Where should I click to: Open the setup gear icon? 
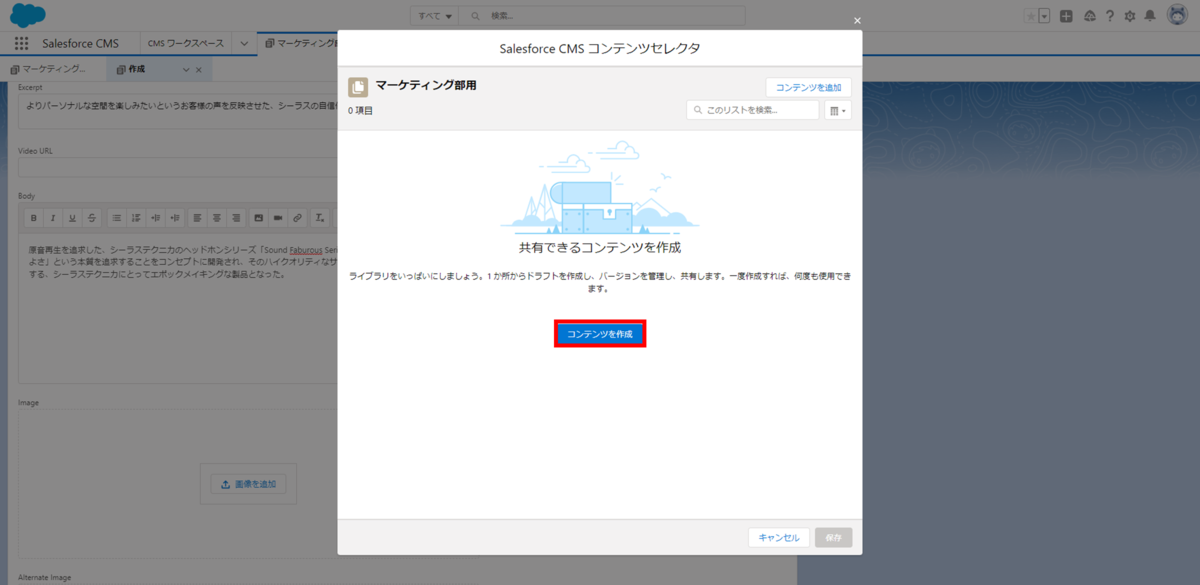pyautogui.click(x=1130, y=16)
